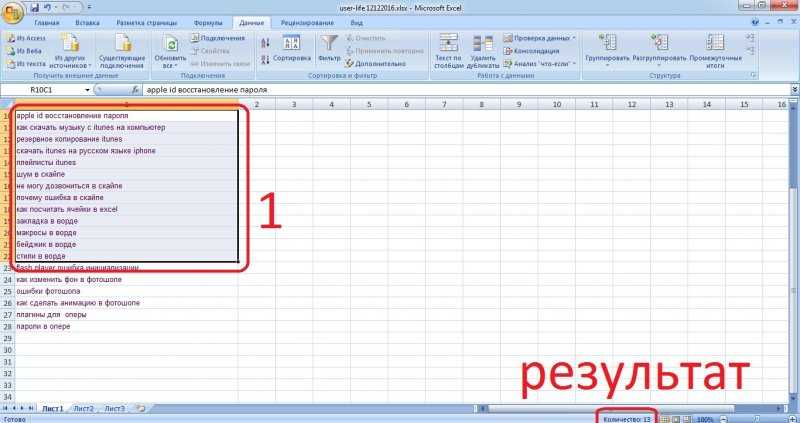
Task: Click connection Properties
Action: [x=211, y=51]
